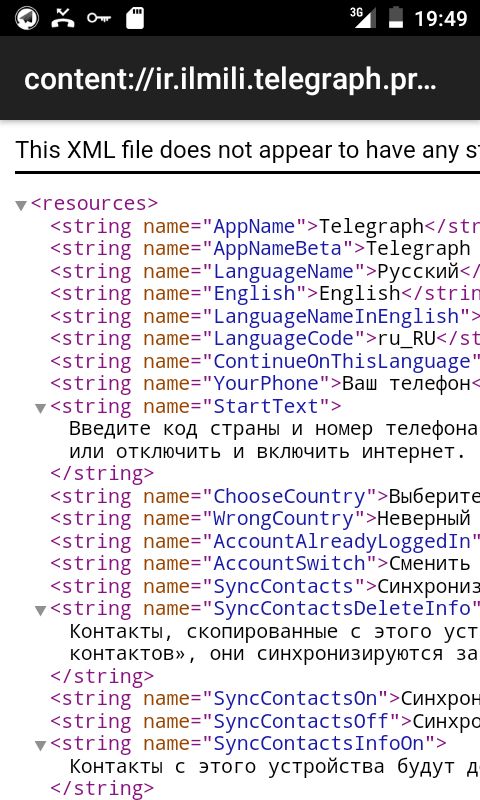Viewport: 480px width, 800px height.
Task: Tap the content://ir.ilmili.telegraph URL title
Action: tap(231, 80)
